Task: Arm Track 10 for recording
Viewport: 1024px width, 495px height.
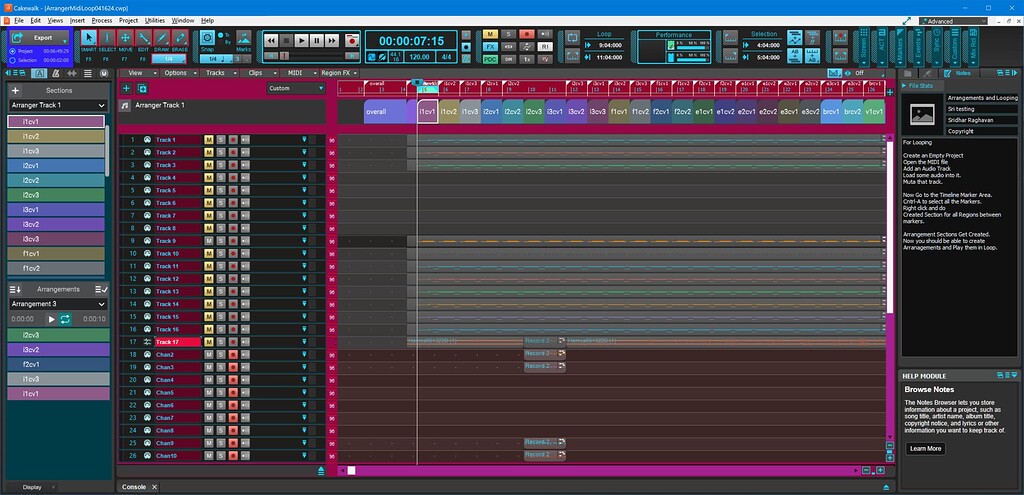Action: [x=233, y=253]
